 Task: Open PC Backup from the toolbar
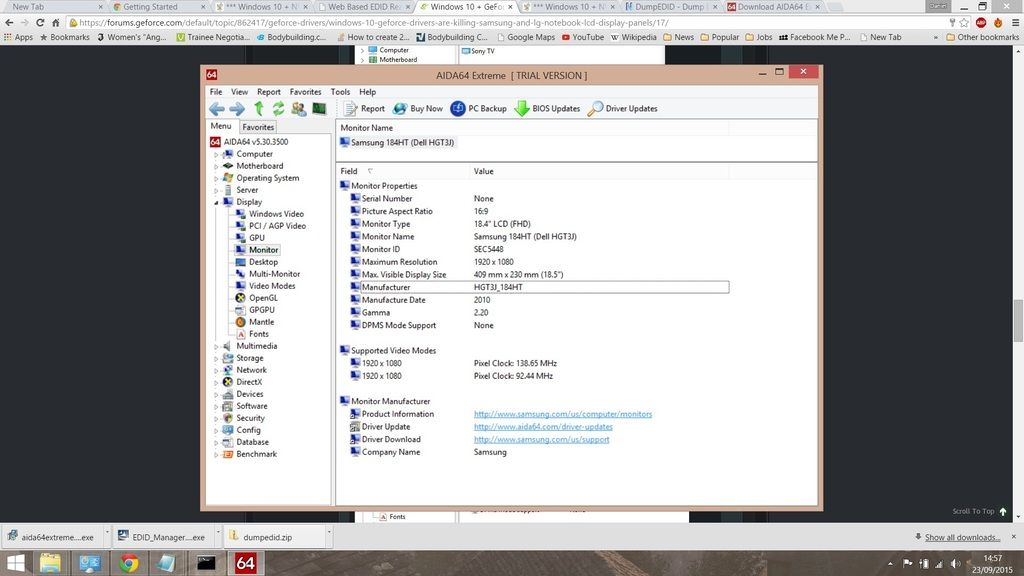point(479,109)
